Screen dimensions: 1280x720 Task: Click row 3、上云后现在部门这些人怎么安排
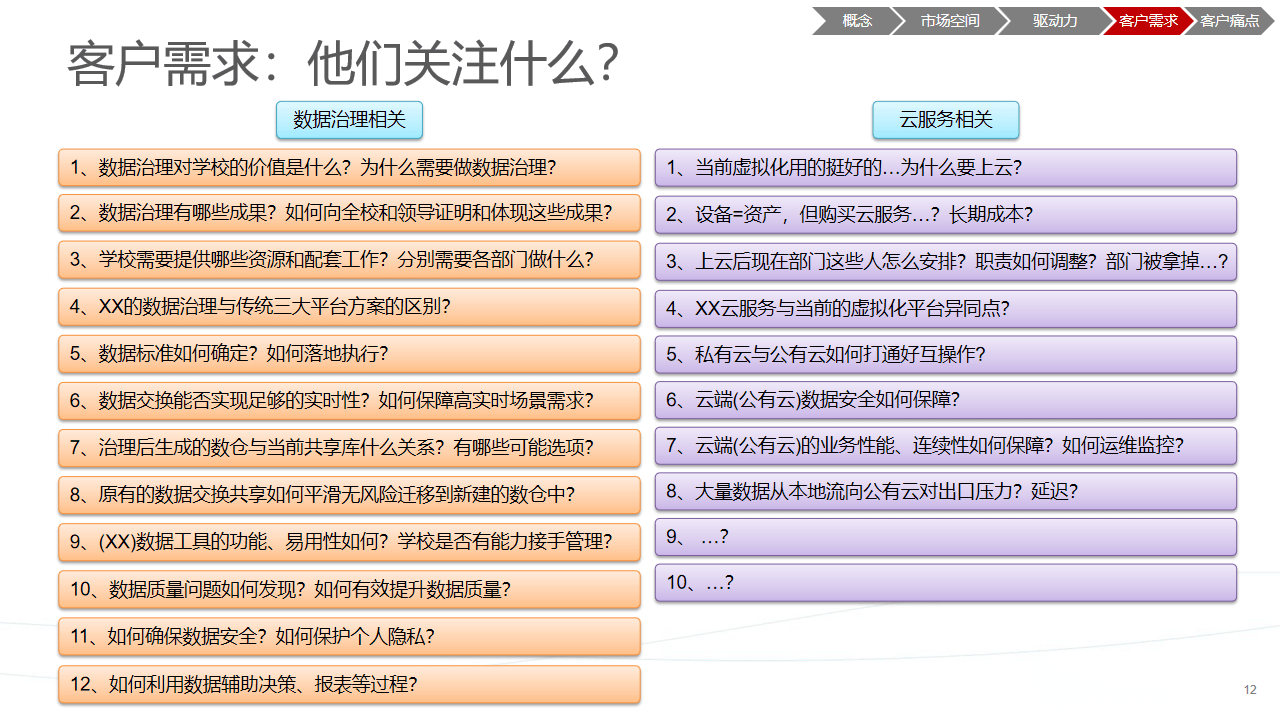pyautogui.click(x=946, y=262)
